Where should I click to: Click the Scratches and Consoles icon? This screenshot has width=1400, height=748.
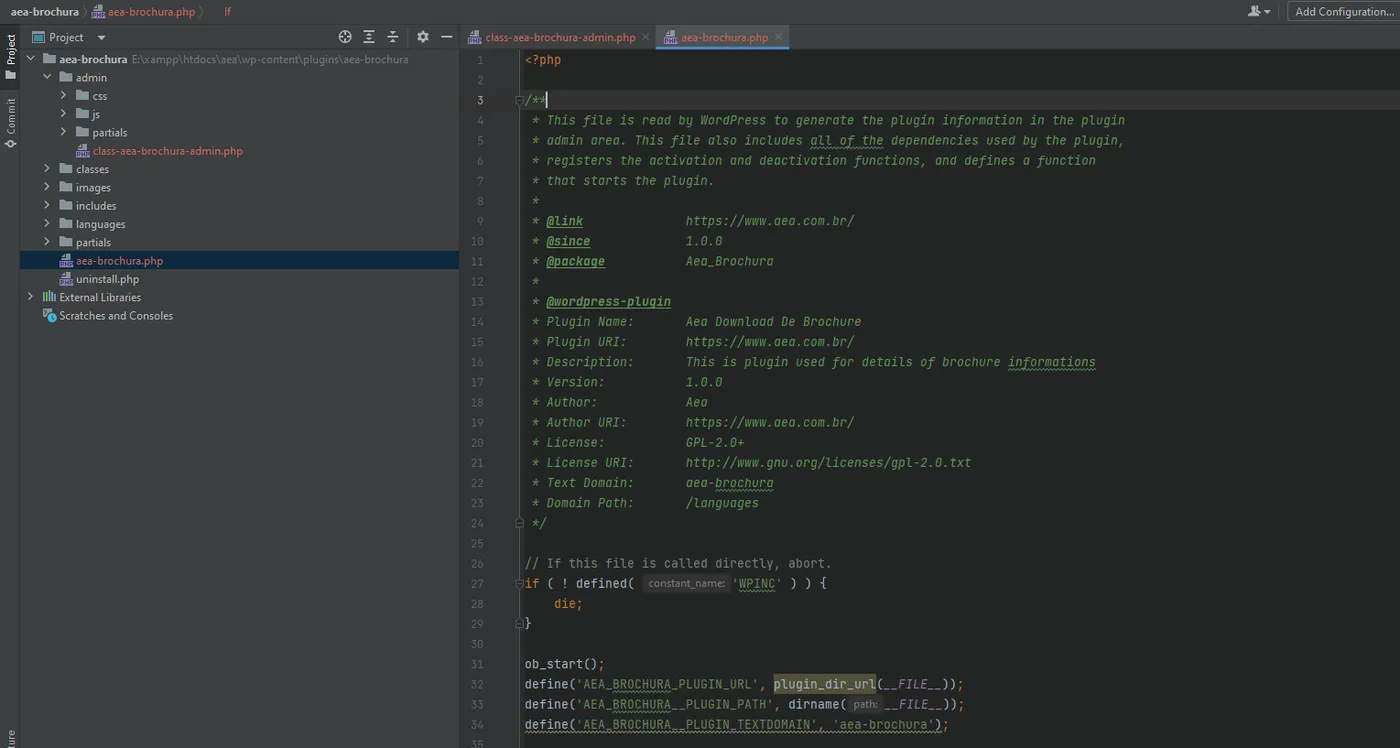pos(49,316)
